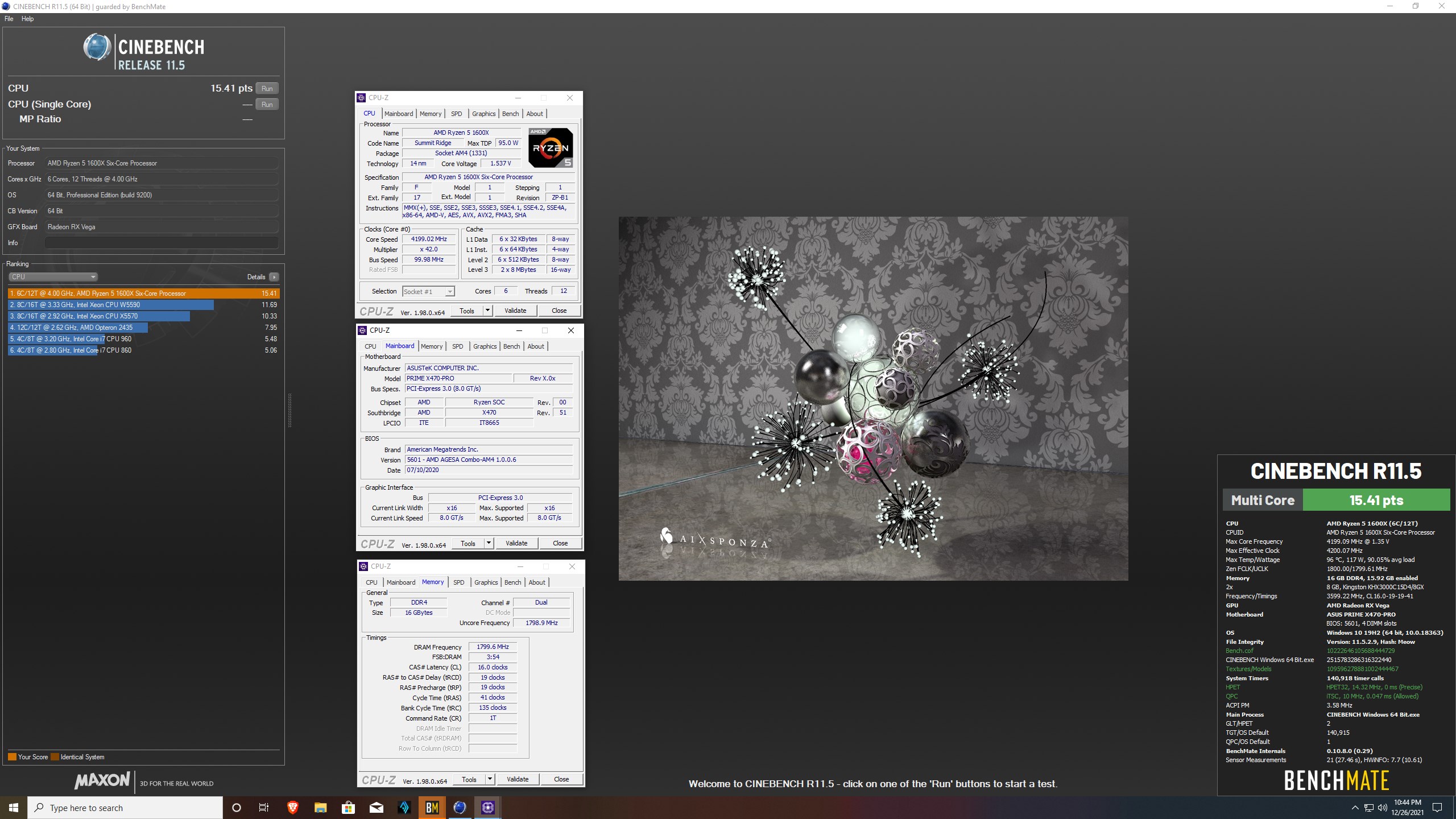The width and height of the screenshot is (1456, 819).
Task: Switch to Cinebench sphere icon in taskbar
Action: (x=460, y=808)
